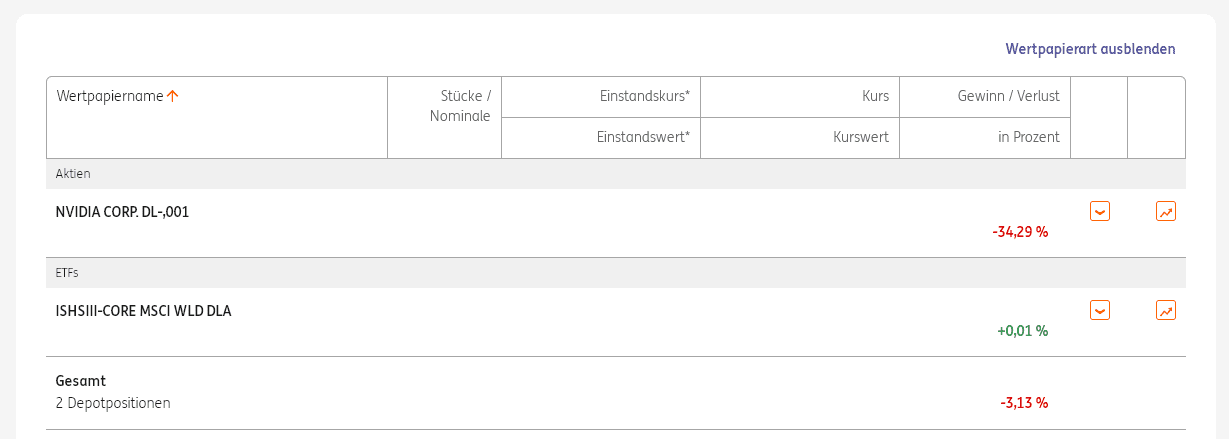The width and height of the screenshot is (1229, 439).
Task: Click NVIDIA's -34,29 % loss value
Action: coord(1020,232)
